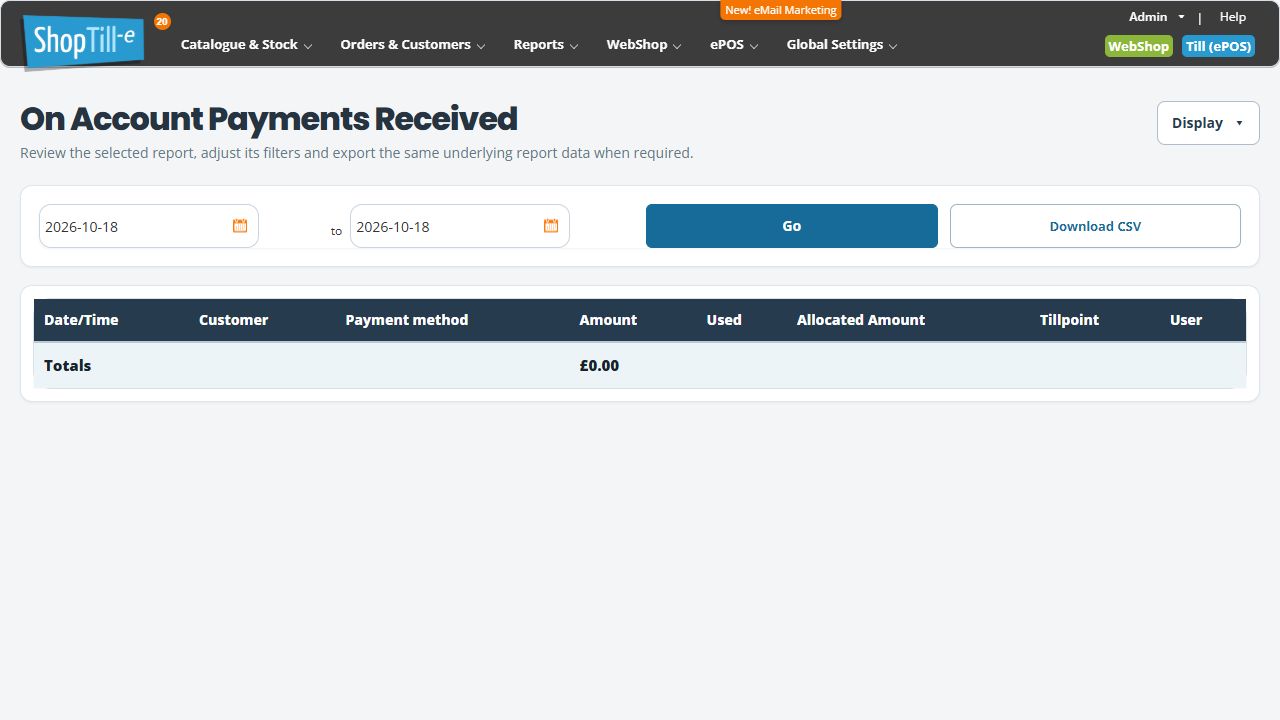This screenshot has width=1280, height=720.
Task: Click the end date input field
Action: [460, 226]
